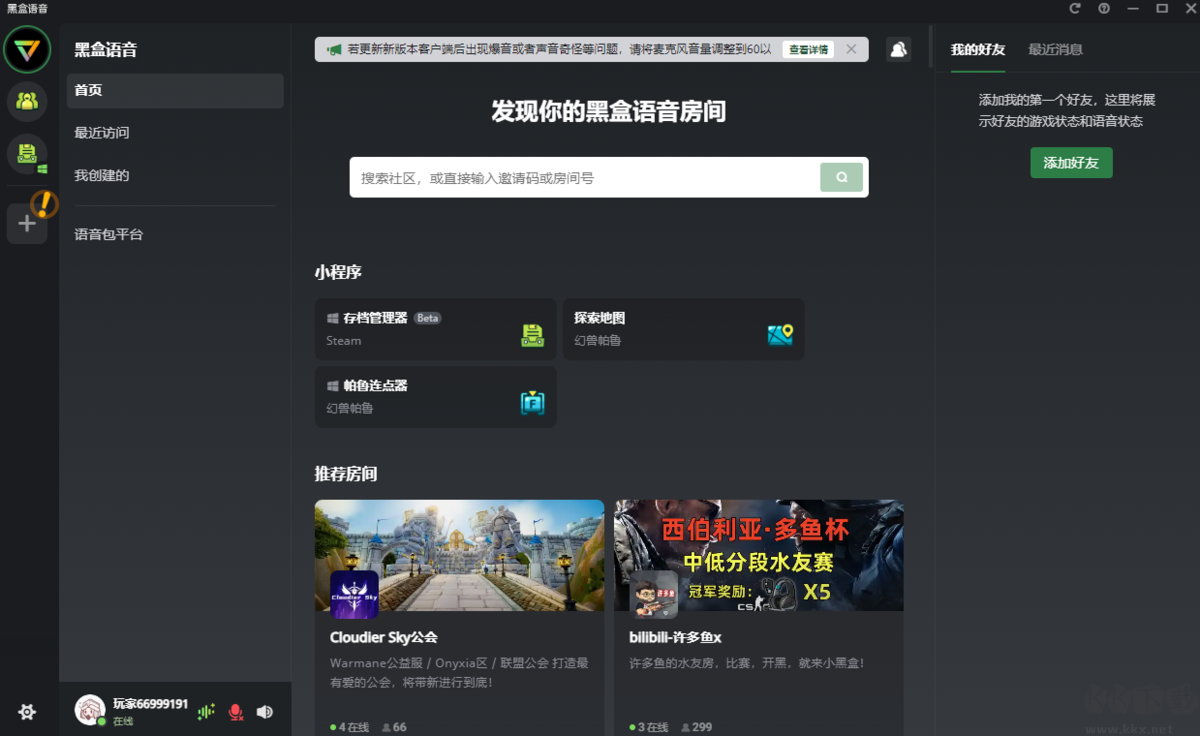
Task: Open the friends icon in leftmost sidebar
Action: tap(26, 101)
